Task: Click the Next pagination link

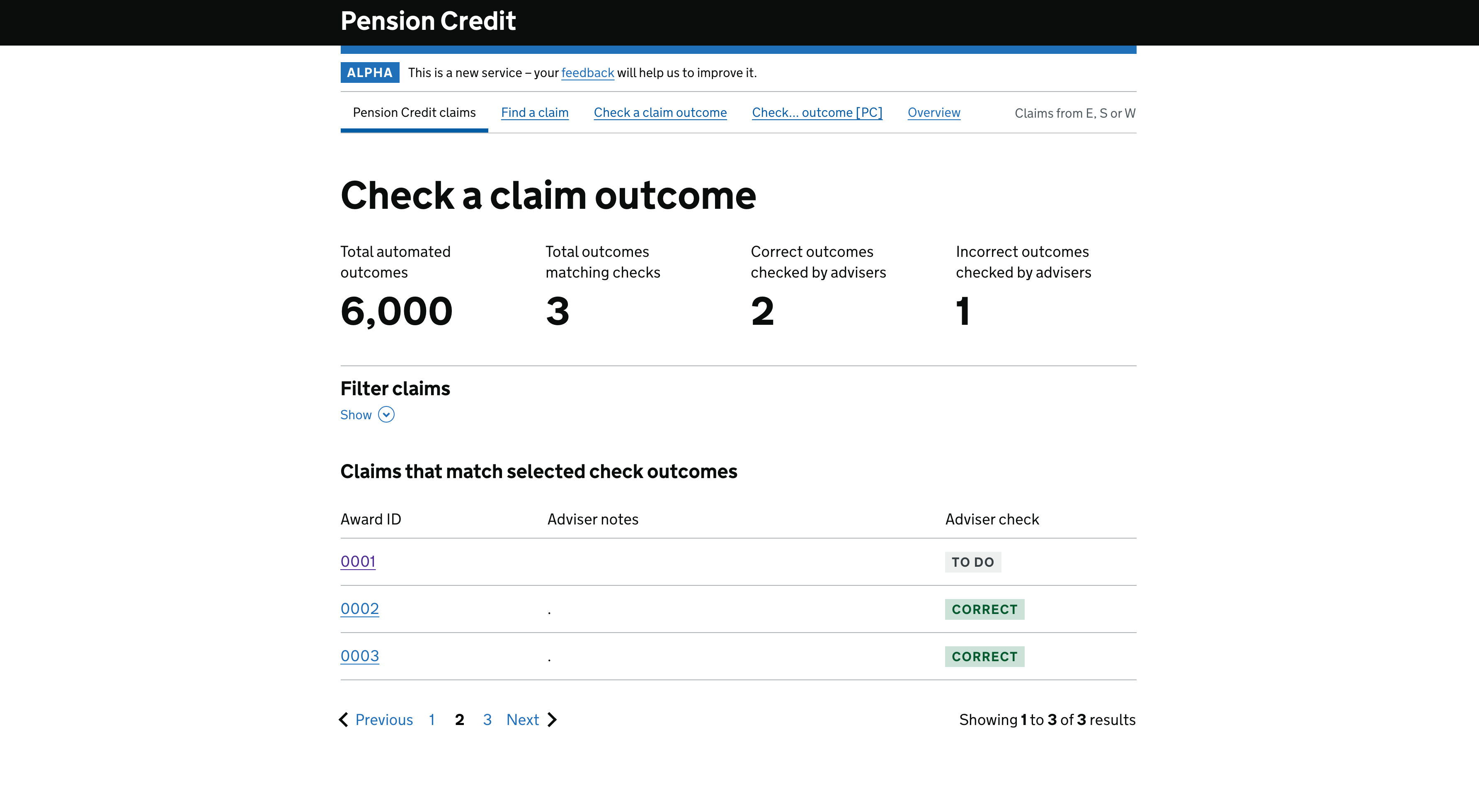Action: pyautogui.click(x=522, y=719)
